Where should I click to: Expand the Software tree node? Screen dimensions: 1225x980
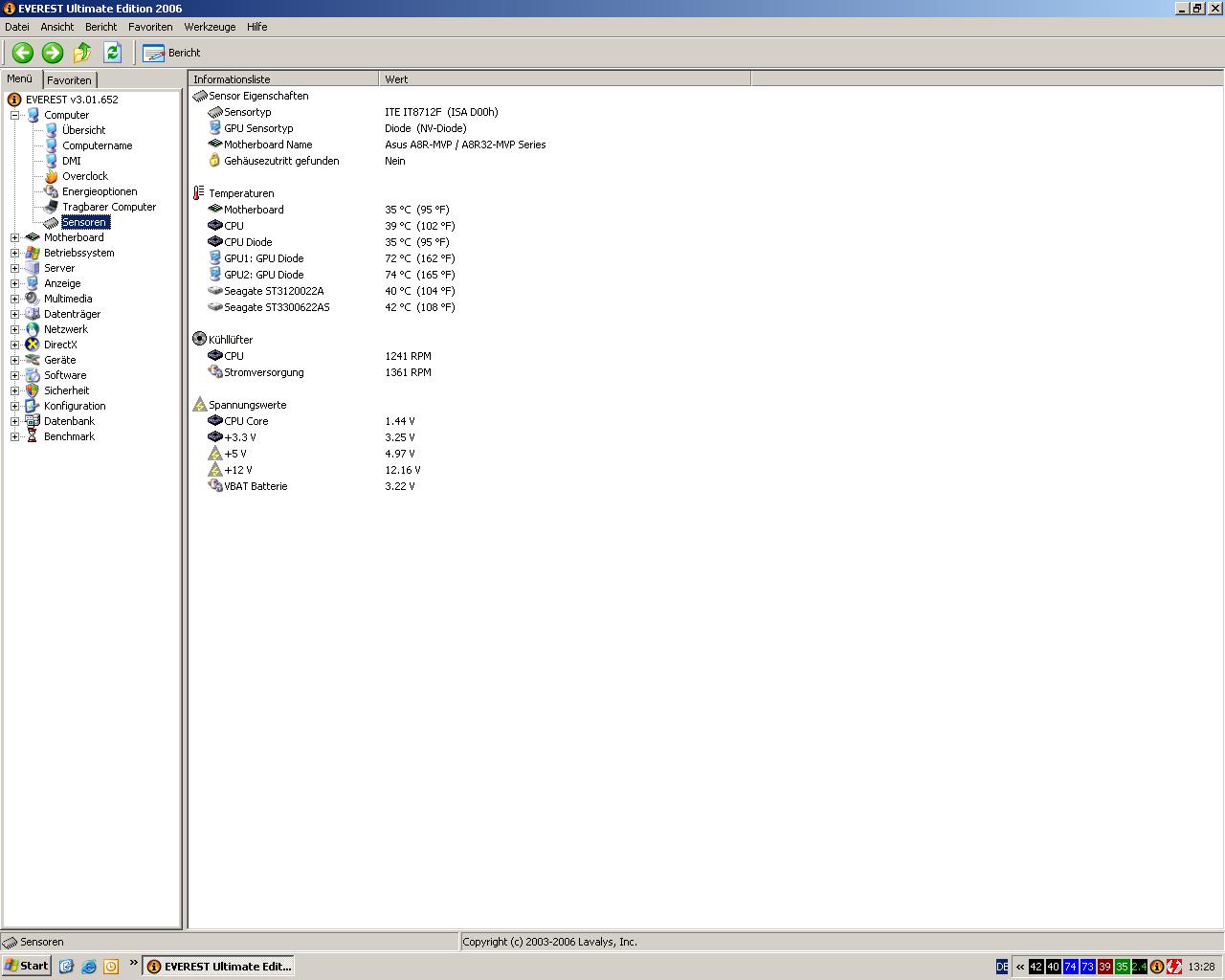pos(15,375)
